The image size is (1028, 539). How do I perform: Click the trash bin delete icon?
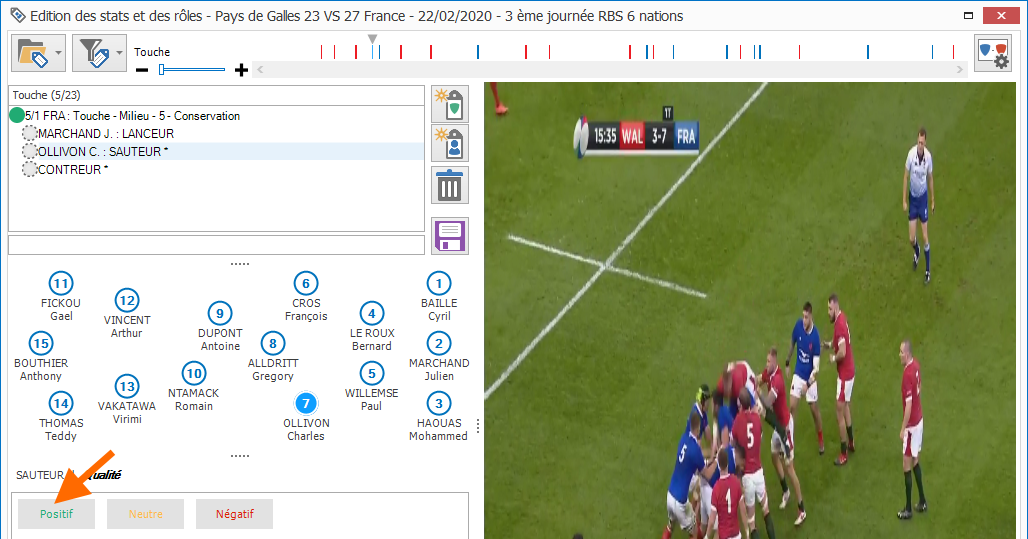pos(450,186)
